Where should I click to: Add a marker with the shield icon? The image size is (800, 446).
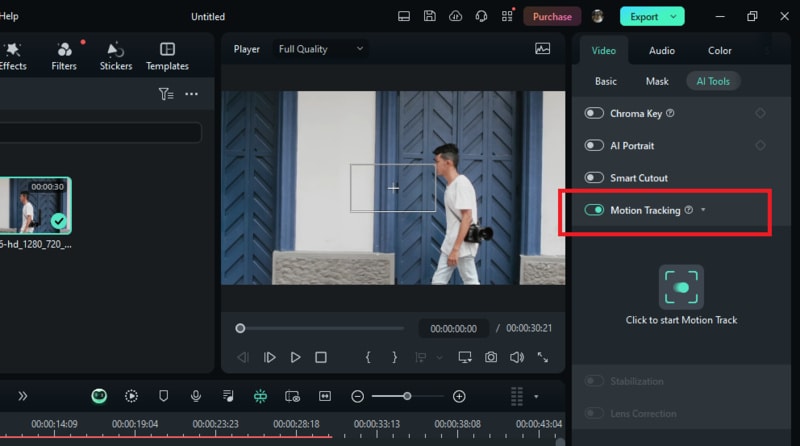coord(163,396)
